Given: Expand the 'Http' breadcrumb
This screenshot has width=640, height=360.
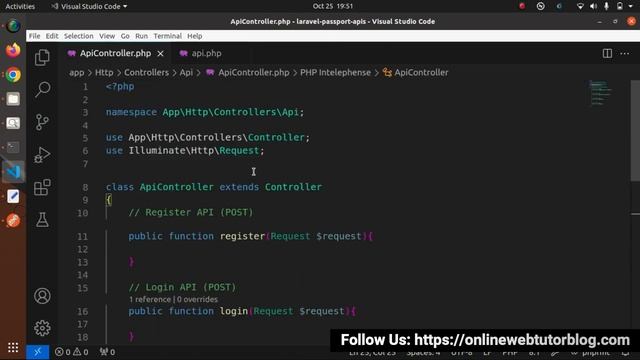Looking at the screenshot, I should [x=104, y=73].
